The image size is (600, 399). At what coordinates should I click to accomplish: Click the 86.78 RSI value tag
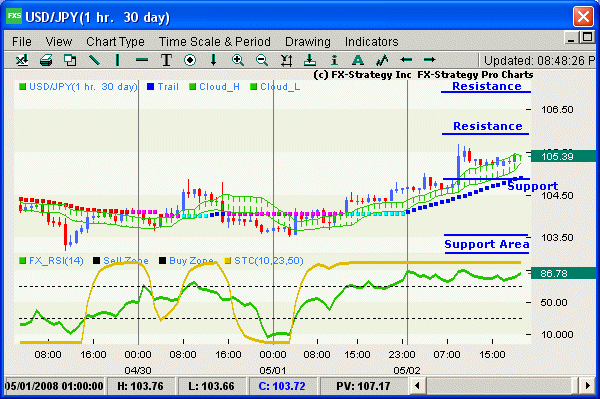pos(563,273)
